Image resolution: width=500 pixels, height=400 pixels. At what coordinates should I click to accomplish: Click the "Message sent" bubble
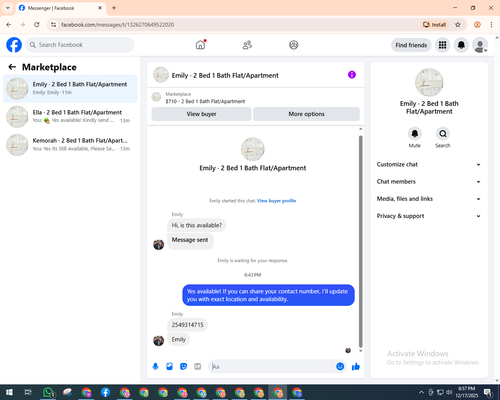(190, 240)
